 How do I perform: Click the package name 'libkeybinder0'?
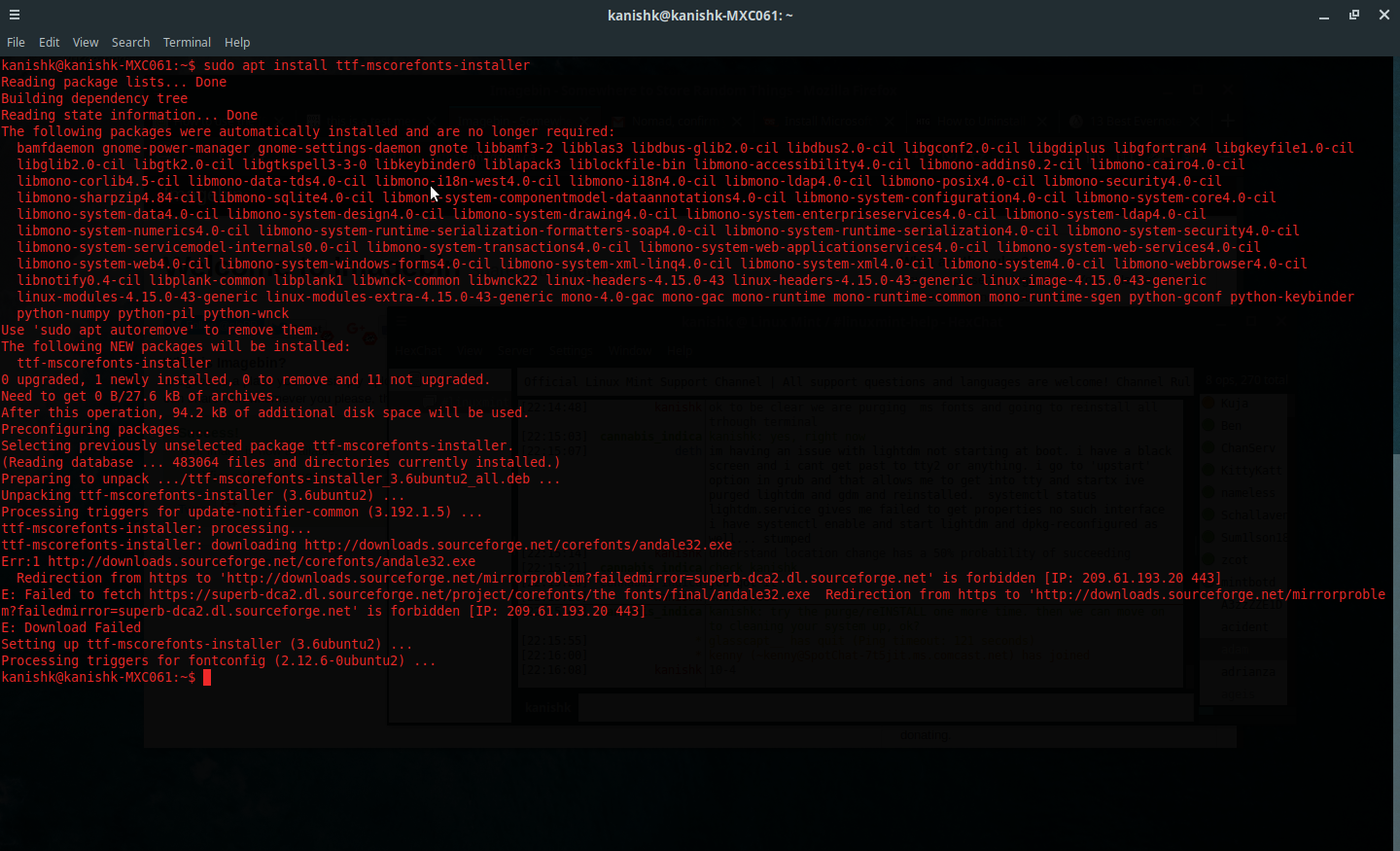pyautogui.click(x=425, y=164)
